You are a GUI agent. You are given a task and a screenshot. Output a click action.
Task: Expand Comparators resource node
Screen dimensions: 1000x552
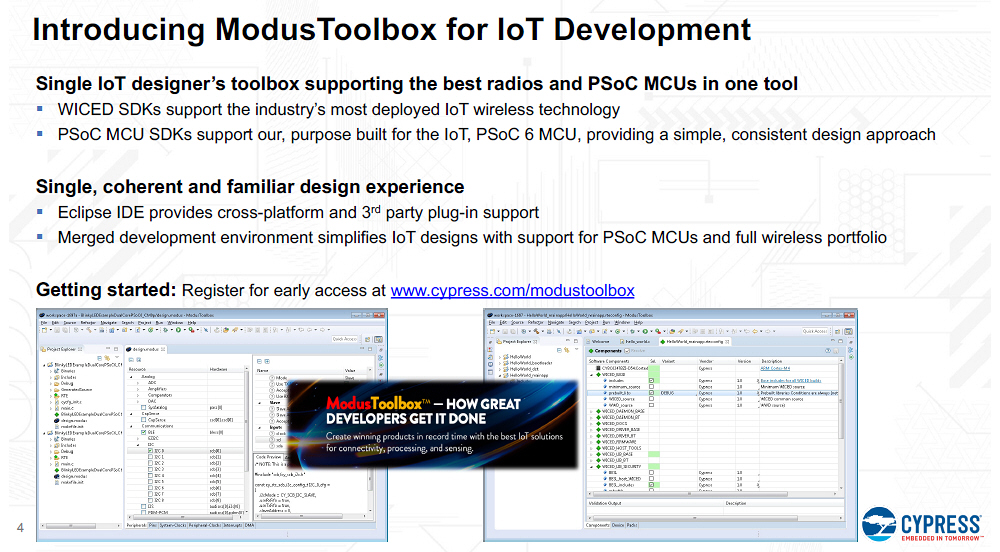pyautogui.click(x=138, y=395)
